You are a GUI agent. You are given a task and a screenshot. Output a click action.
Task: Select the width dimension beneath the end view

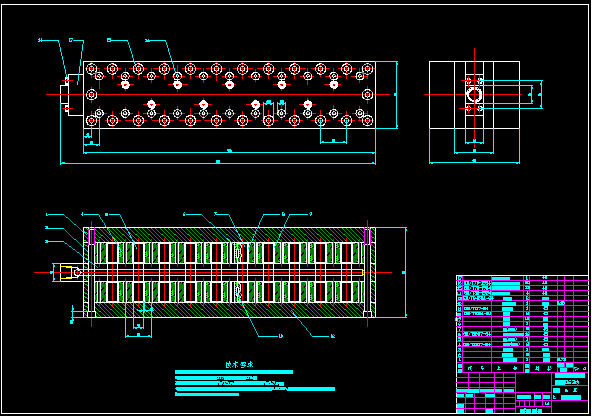click(474, 162)
